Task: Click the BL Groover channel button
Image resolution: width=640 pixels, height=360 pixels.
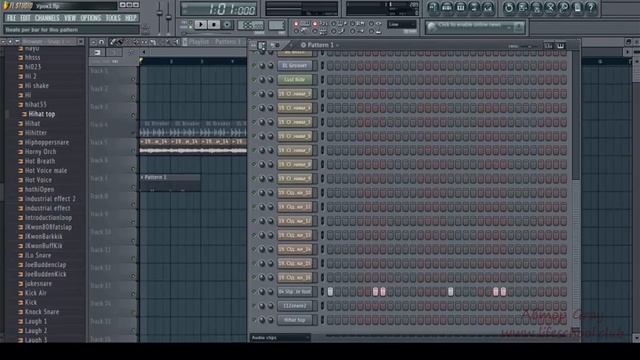Action: [x=295, y=65]
